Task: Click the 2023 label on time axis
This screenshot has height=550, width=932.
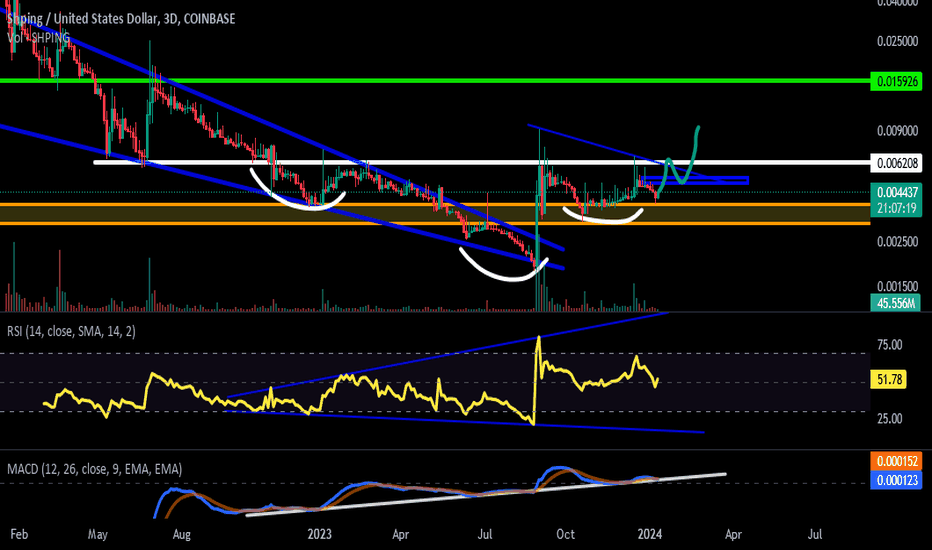Action: pos(319,534)
